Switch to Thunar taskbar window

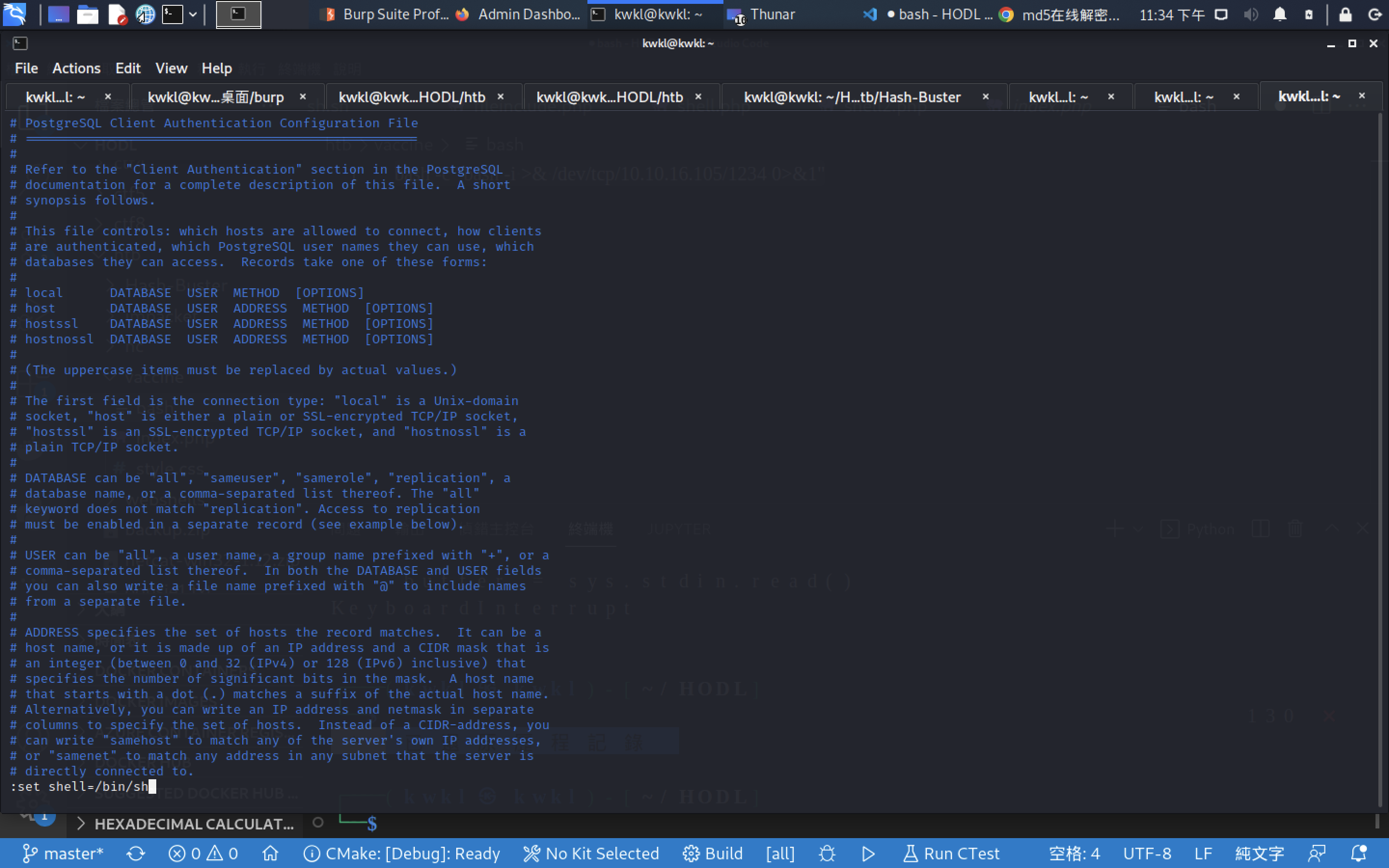[761, 14]
